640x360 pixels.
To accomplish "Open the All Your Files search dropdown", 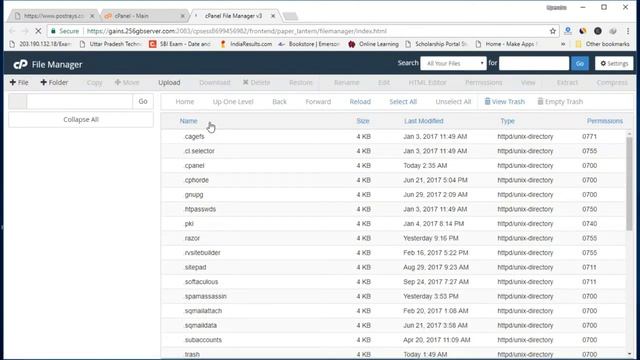I will click(x=453, y=64).
